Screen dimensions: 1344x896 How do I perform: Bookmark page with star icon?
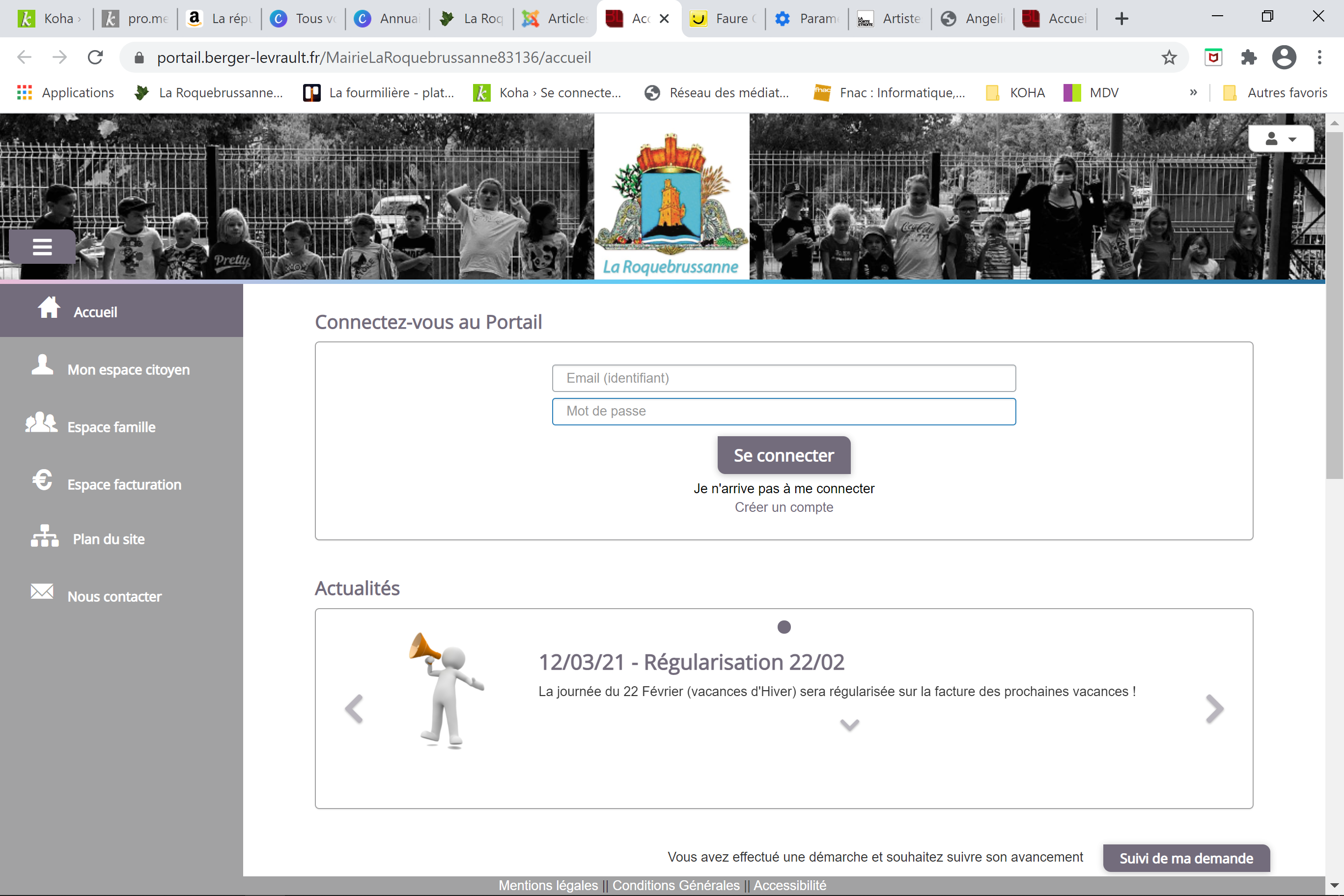click(x=1169, y=57)
